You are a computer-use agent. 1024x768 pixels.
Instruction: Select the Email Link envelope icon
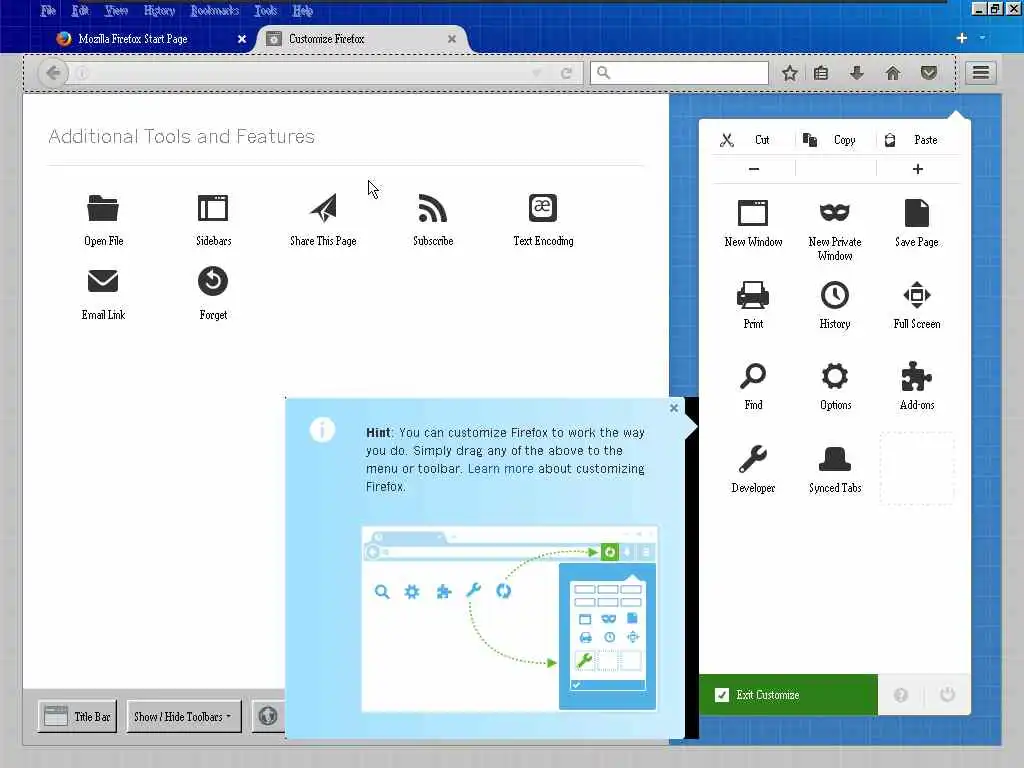(103, 281)
